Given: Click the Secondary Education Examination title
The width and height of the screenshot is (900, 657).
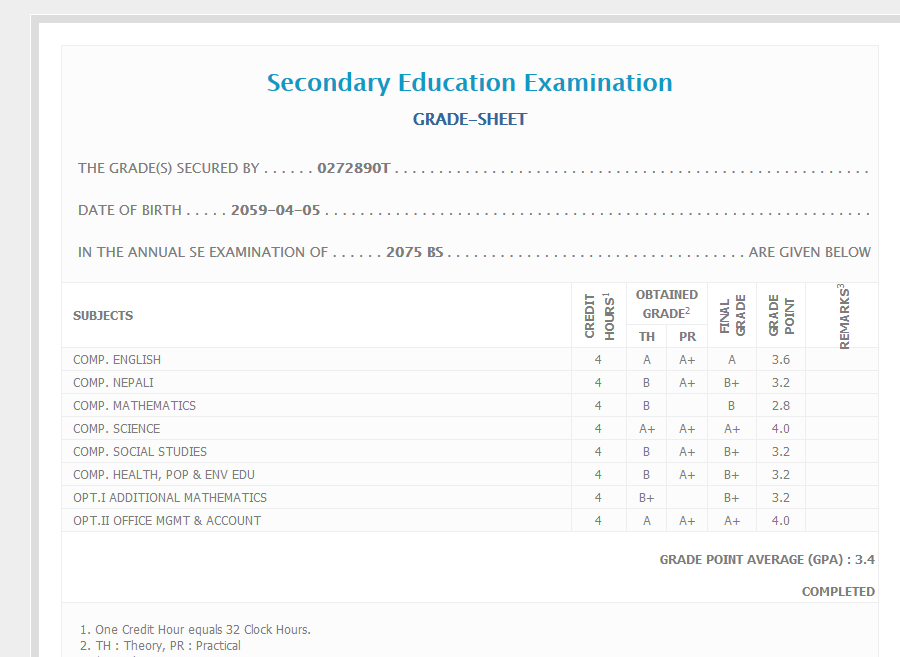Looking at the screenshot, I should click(469, 83).
